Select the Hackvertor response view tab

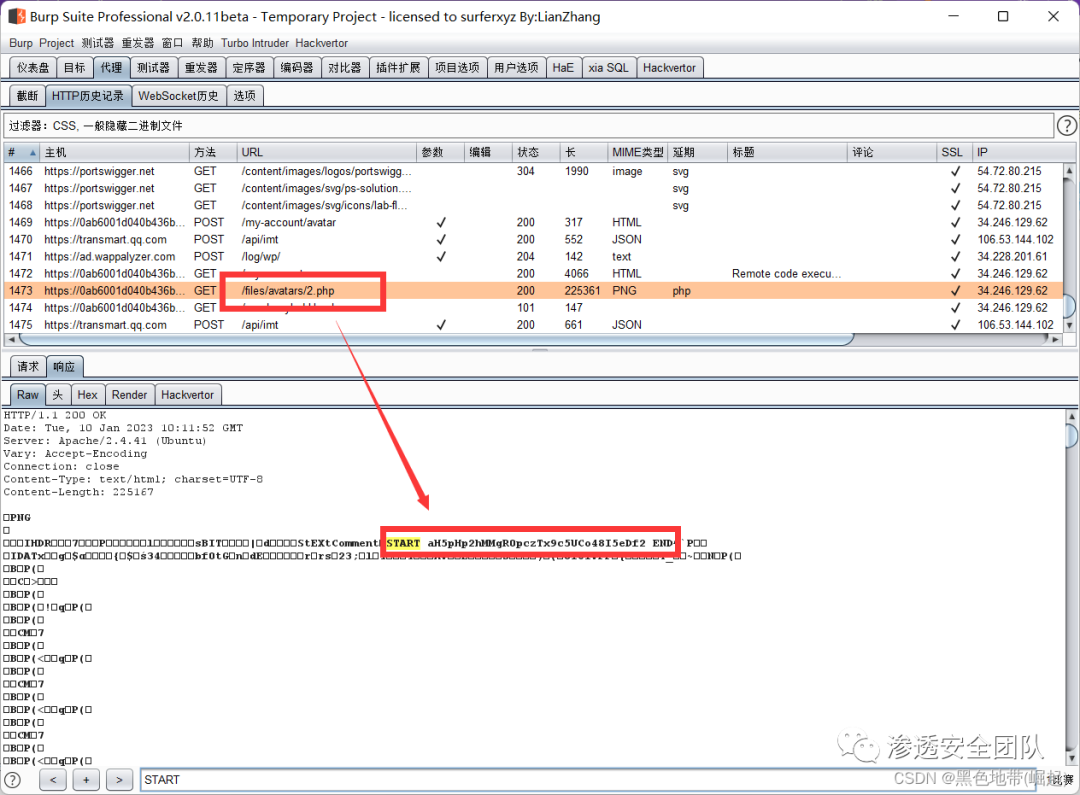[187, 395]
